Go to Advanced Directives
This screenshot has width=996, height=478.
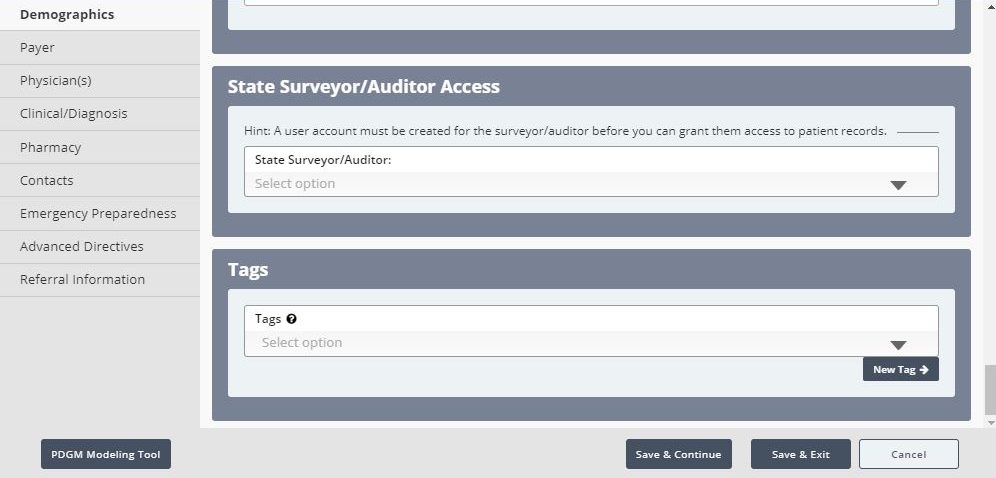[x=81, y=247]
